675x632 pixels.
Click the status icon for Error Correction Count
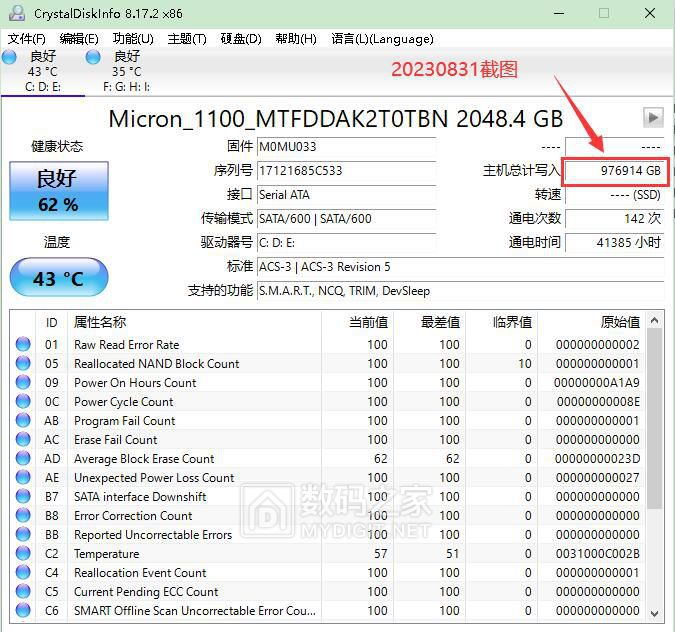point(23,515)
